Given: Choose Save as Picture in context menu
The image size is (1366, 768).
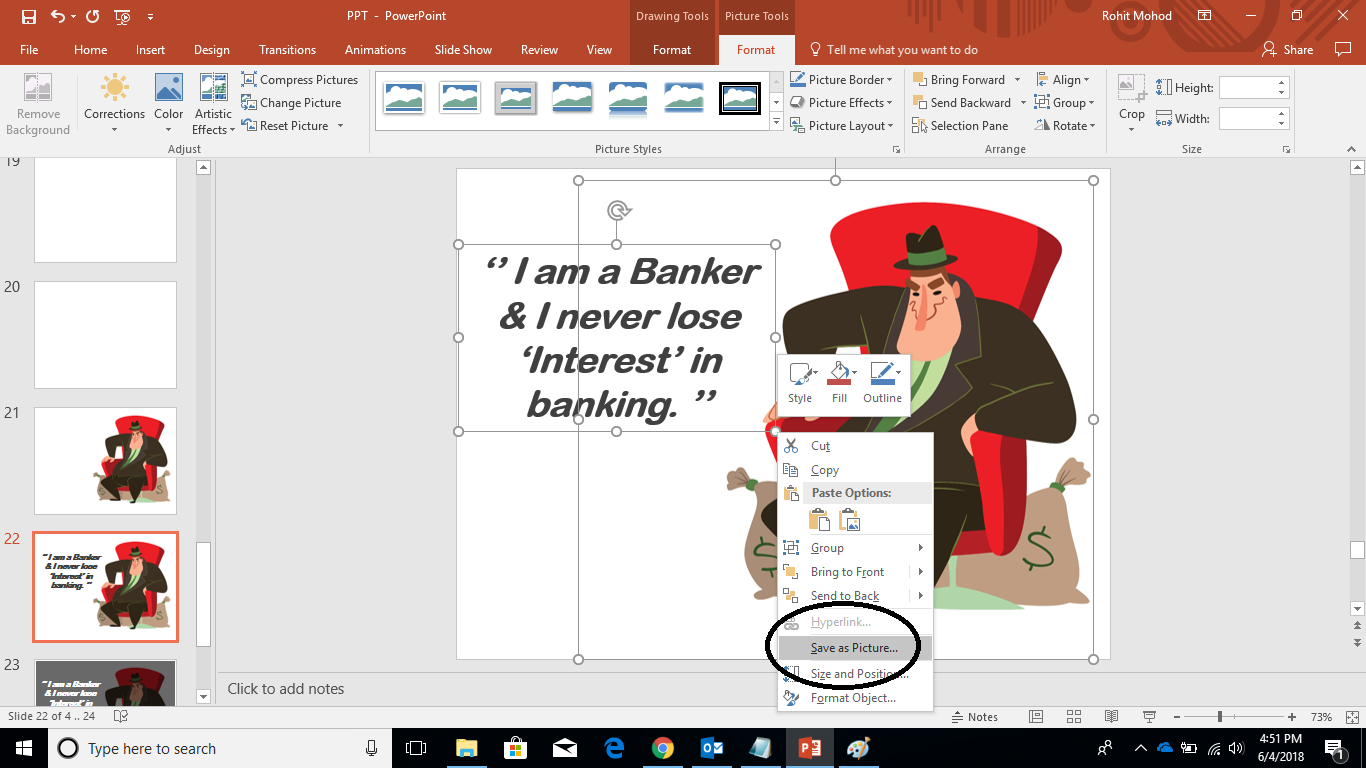Looking at the screenshot, I should pyautogui.click(x=855, y=648).
